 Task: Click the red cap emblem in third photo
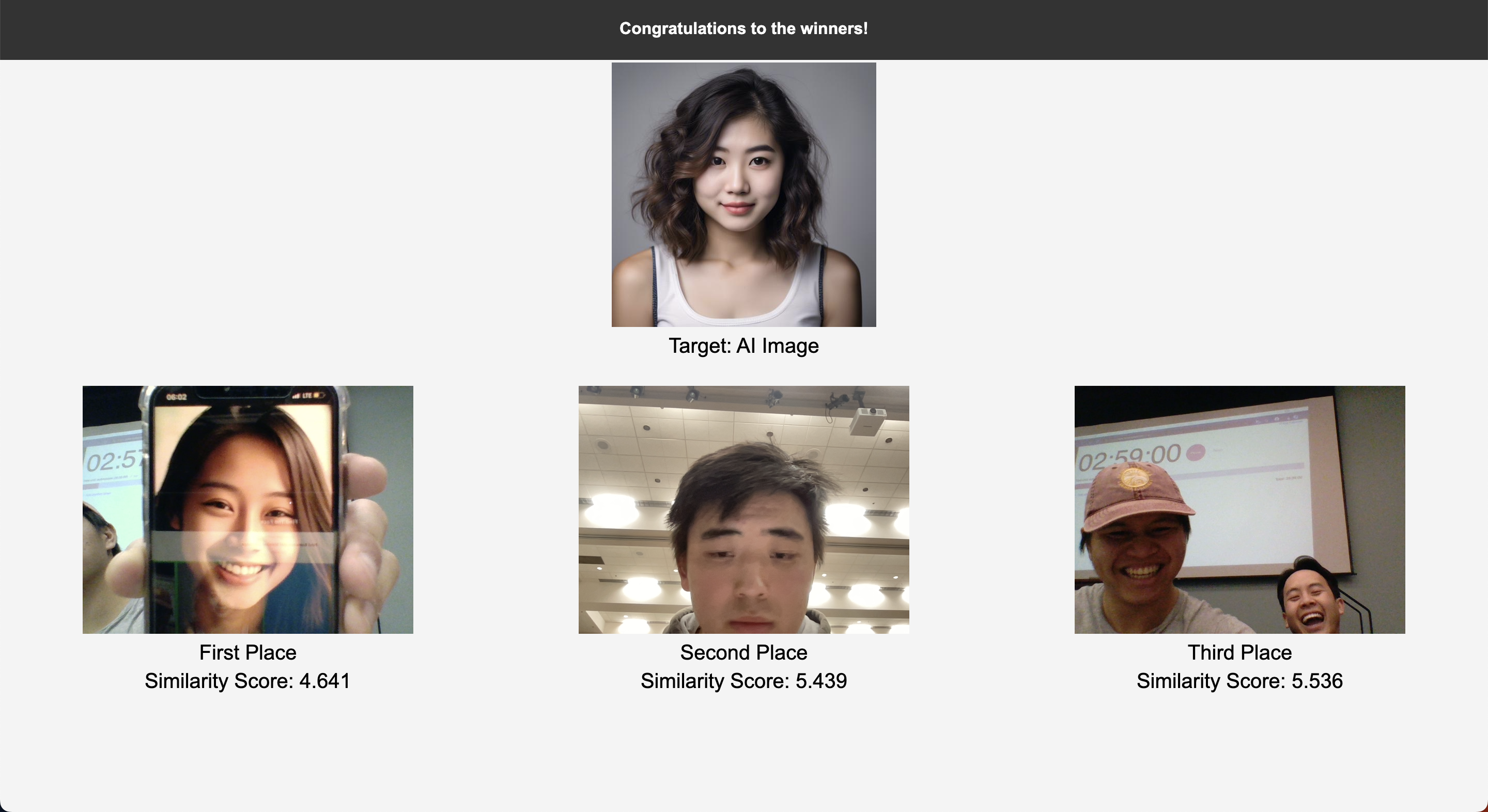click(1134, 478)
